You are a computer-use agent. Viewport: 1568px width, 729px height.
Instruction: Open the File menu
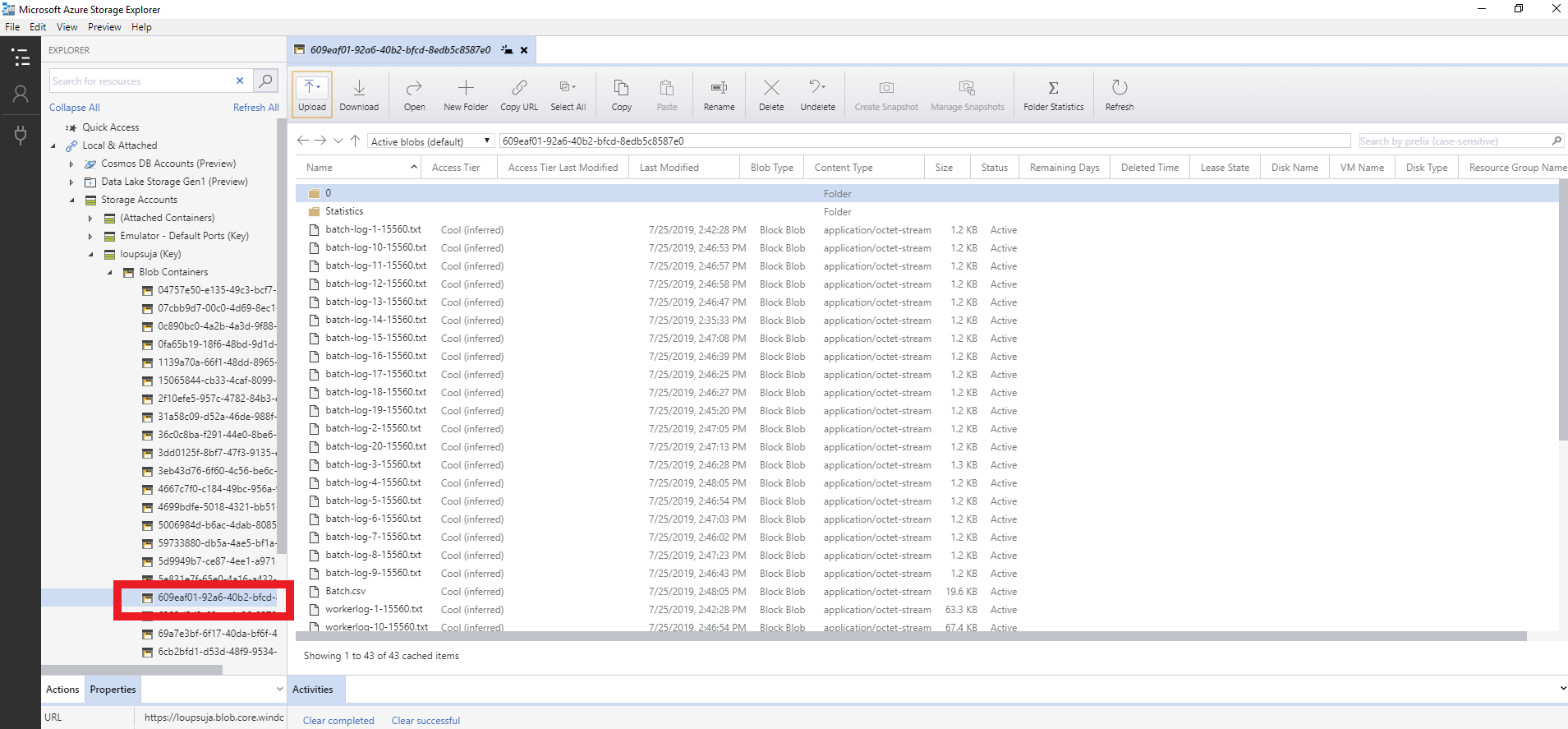click(12, 27)
